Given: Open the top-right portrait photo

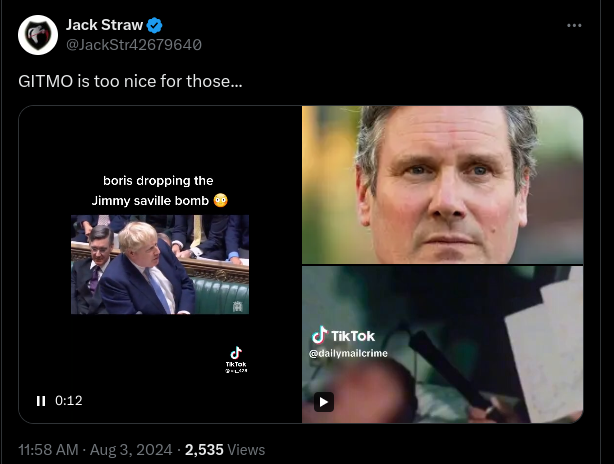Looking at the screenshot, I should click(x=442, y=184).
